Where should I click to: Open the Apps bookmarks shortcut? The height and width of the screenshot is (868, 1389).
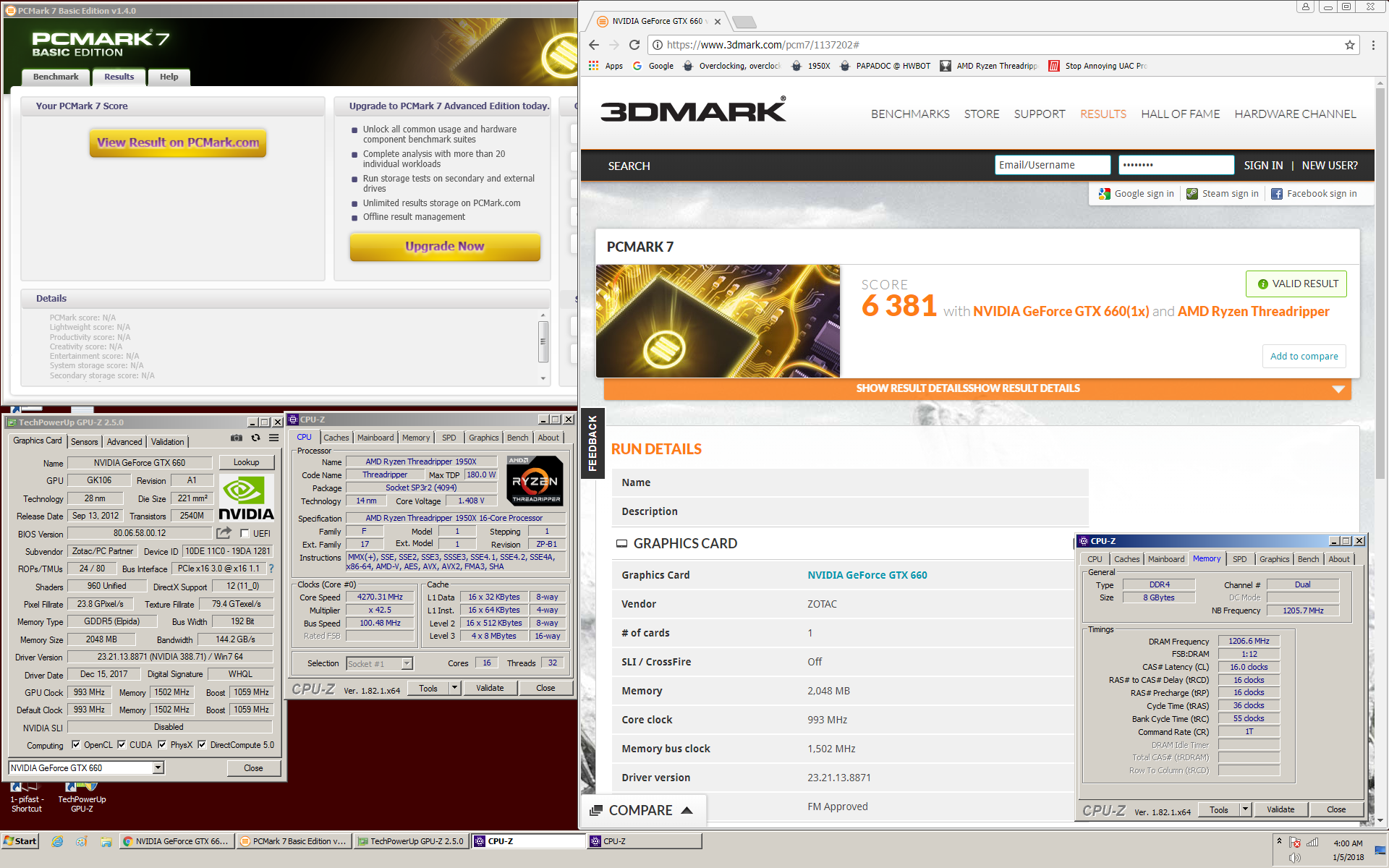coord(606,66)
